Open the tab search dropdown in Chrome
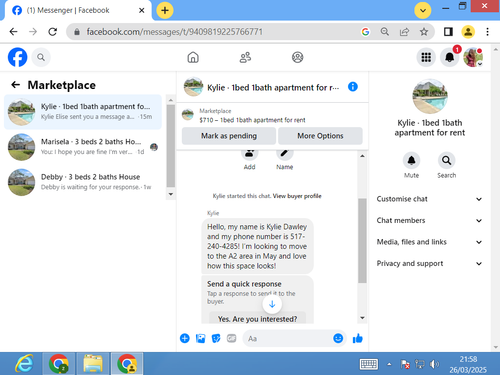500x375 pixels. tap(423, 10)
